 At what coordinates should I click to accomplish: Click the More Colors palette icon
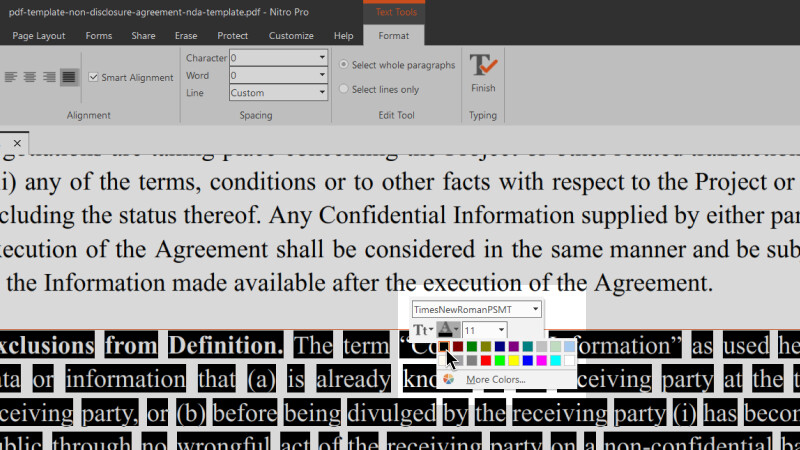pos(449,380)
